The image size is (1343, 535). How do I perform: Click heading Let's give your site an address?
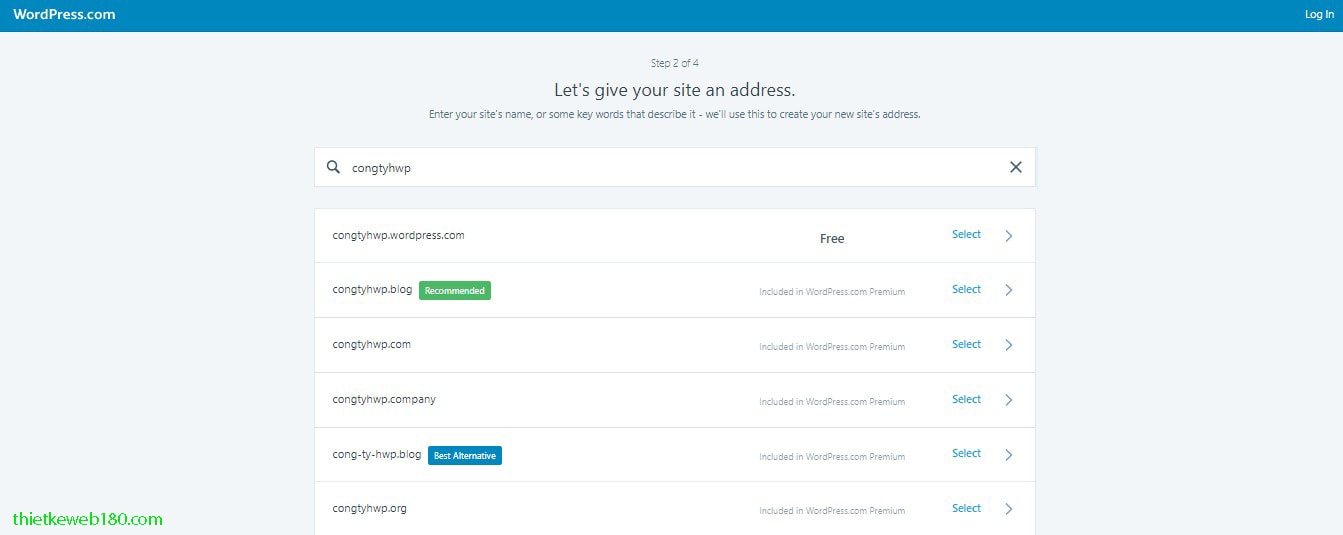[675, 90]
